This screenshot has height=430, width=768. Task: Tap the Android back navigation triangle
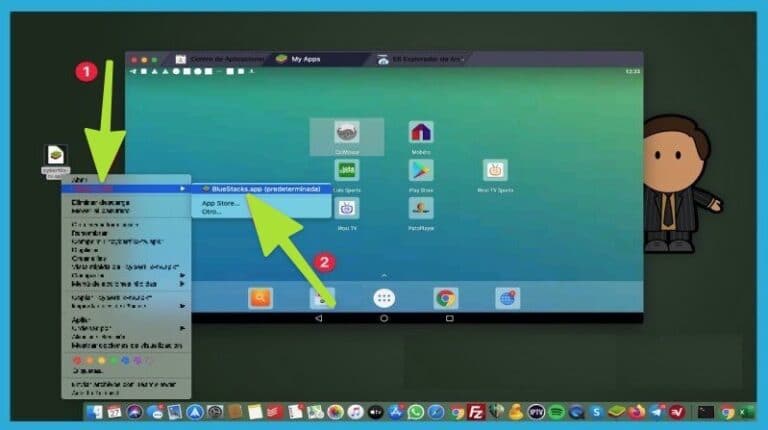(x=319, y=318)
